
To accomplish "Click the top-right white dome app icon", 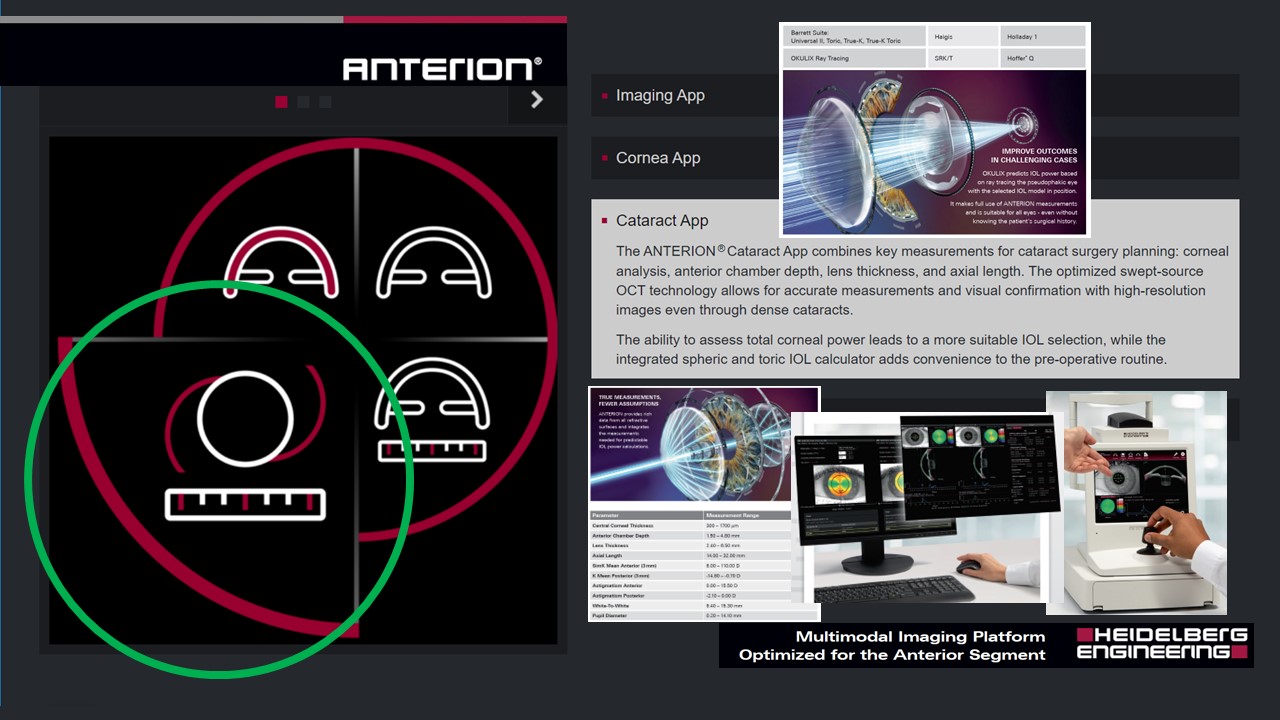I will click(436, 262).
